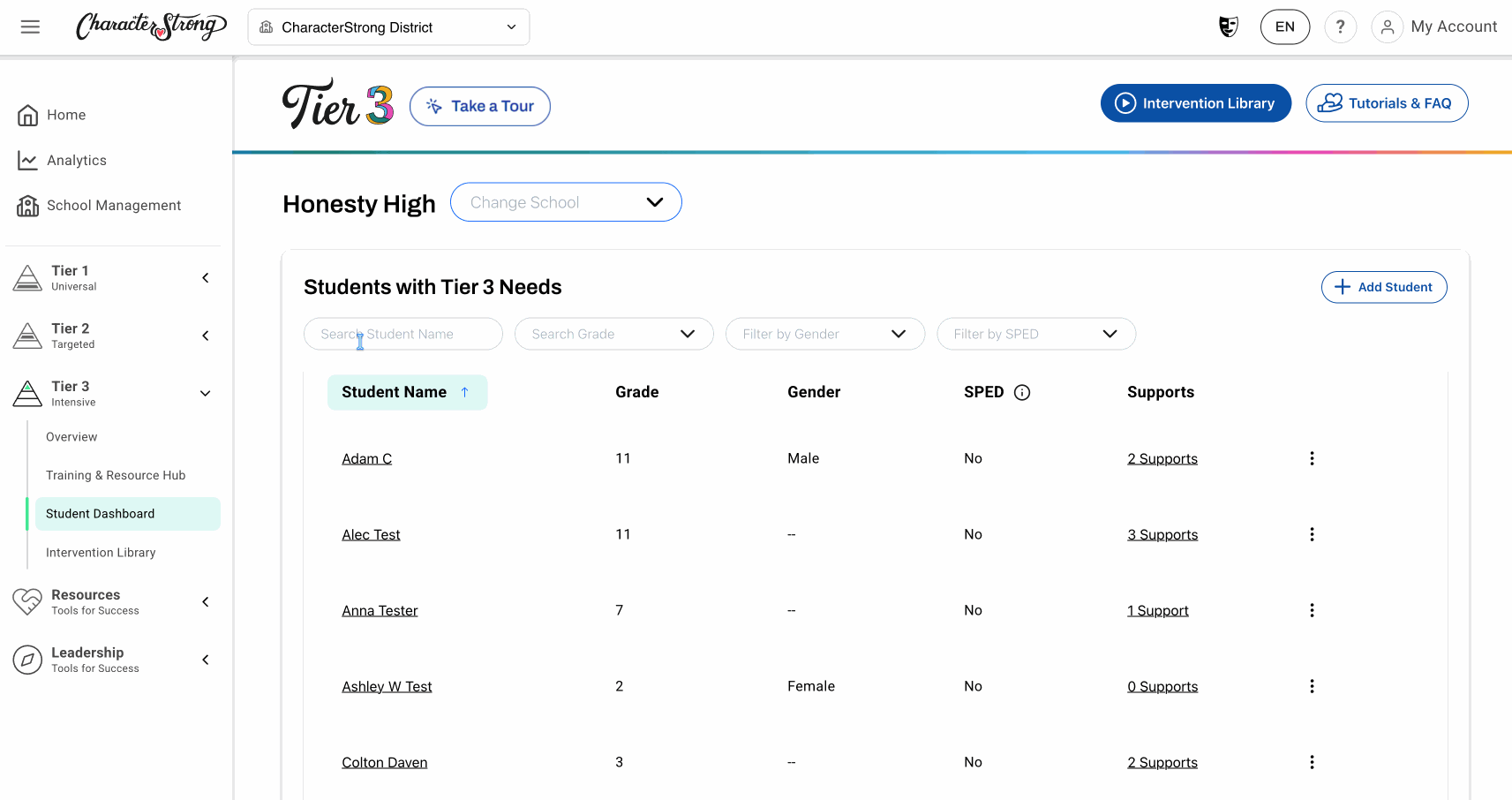This screenshot has height=800, width=1512.
Task: Click the Tier 2 pyramid icon
Action: tap(27, 336)
